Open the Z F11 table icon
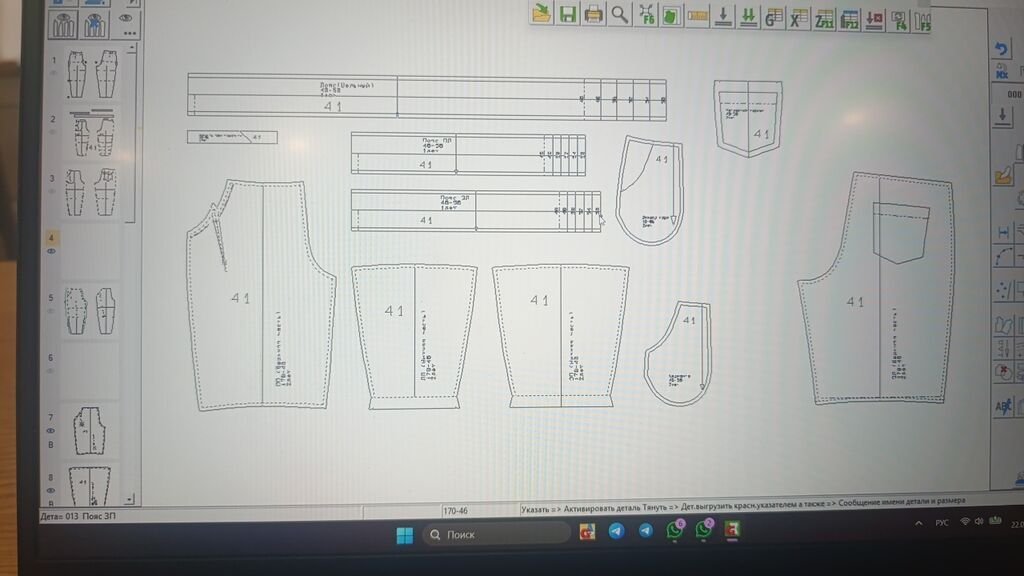 pyautogui.click(x=824, y=19)
